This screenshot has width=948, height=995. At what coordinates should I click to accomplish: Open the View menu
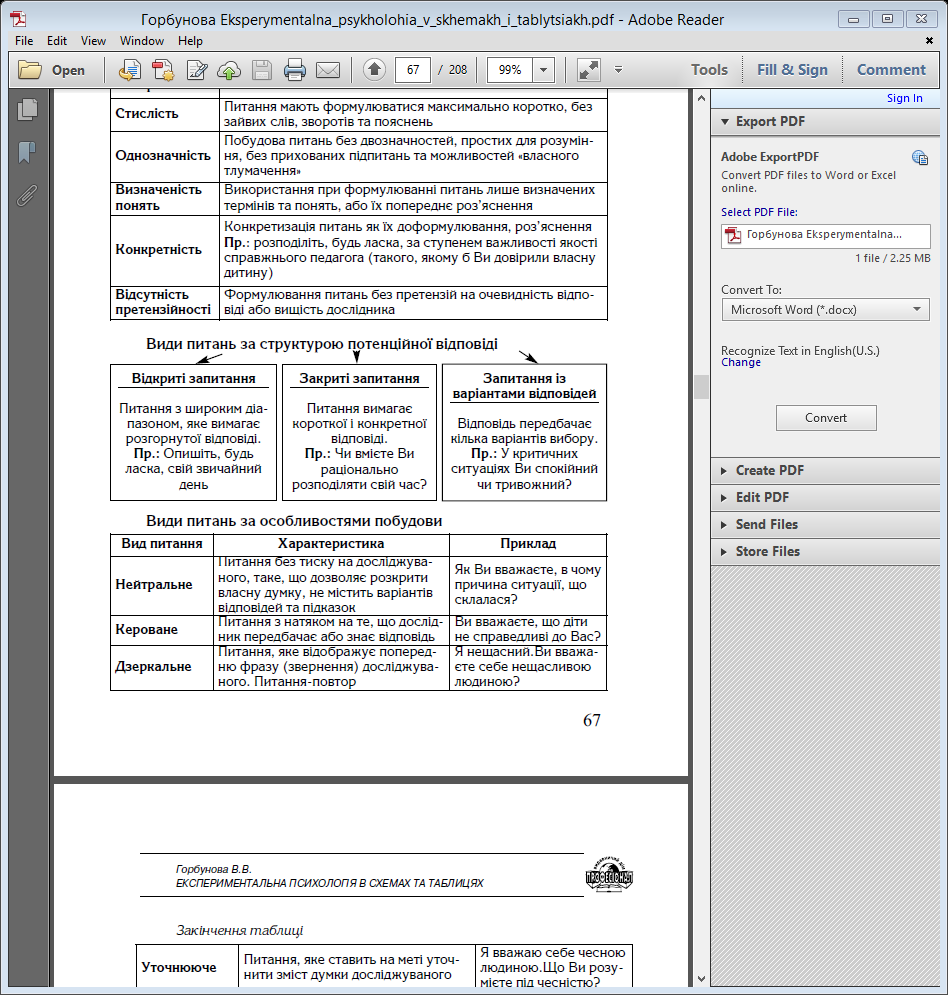(93, 41)
